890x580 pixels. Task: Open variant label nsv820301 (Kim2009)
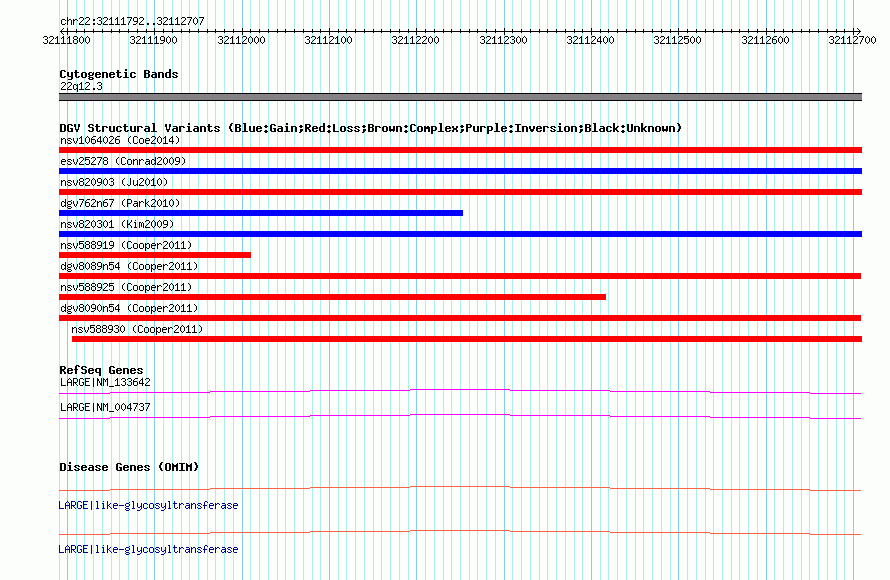(117, 224)
